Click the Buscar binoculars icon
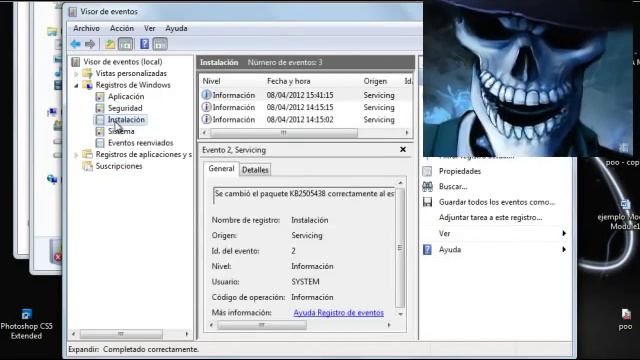This screenshot has width=640, height=360. pos(427,187)
